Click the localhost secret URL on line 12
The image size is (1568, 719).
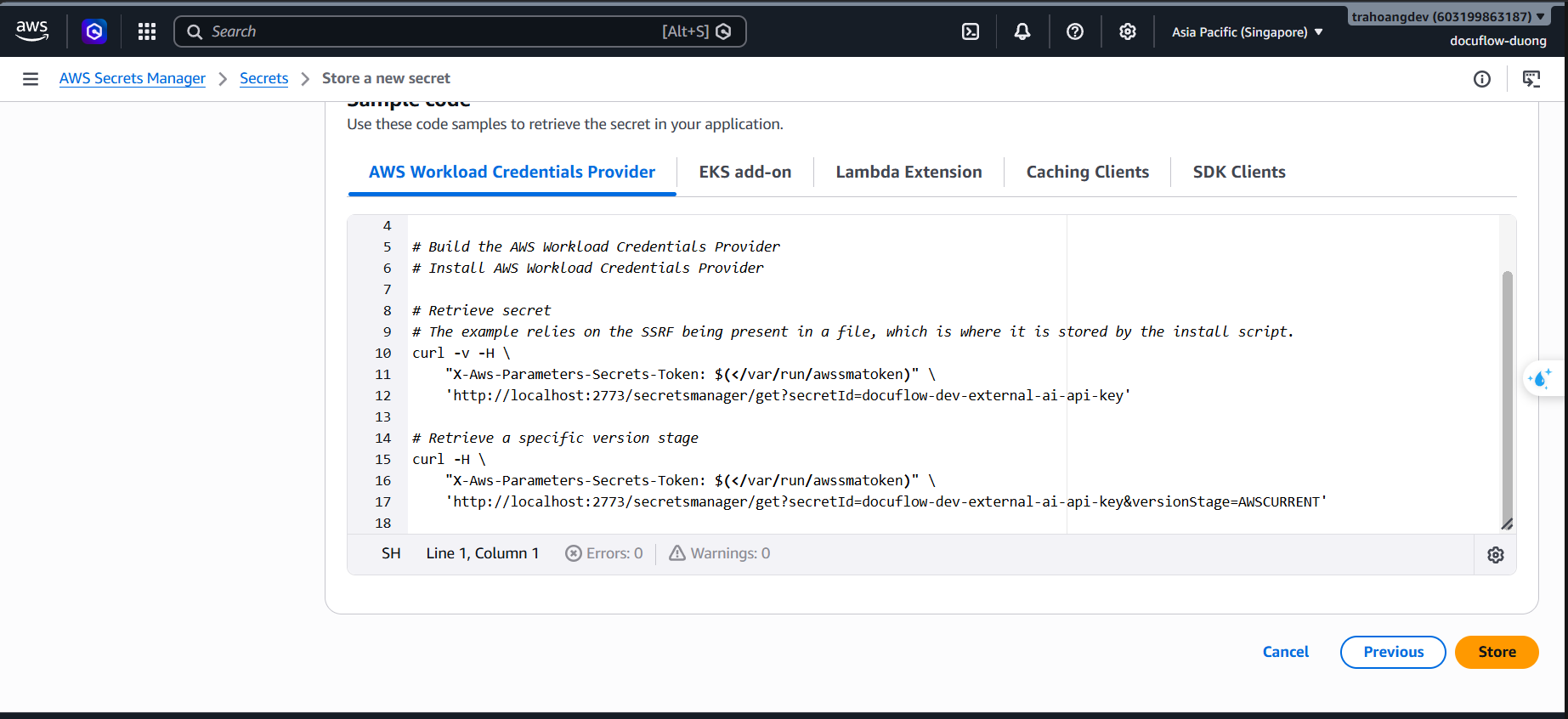tap(789, 396)
